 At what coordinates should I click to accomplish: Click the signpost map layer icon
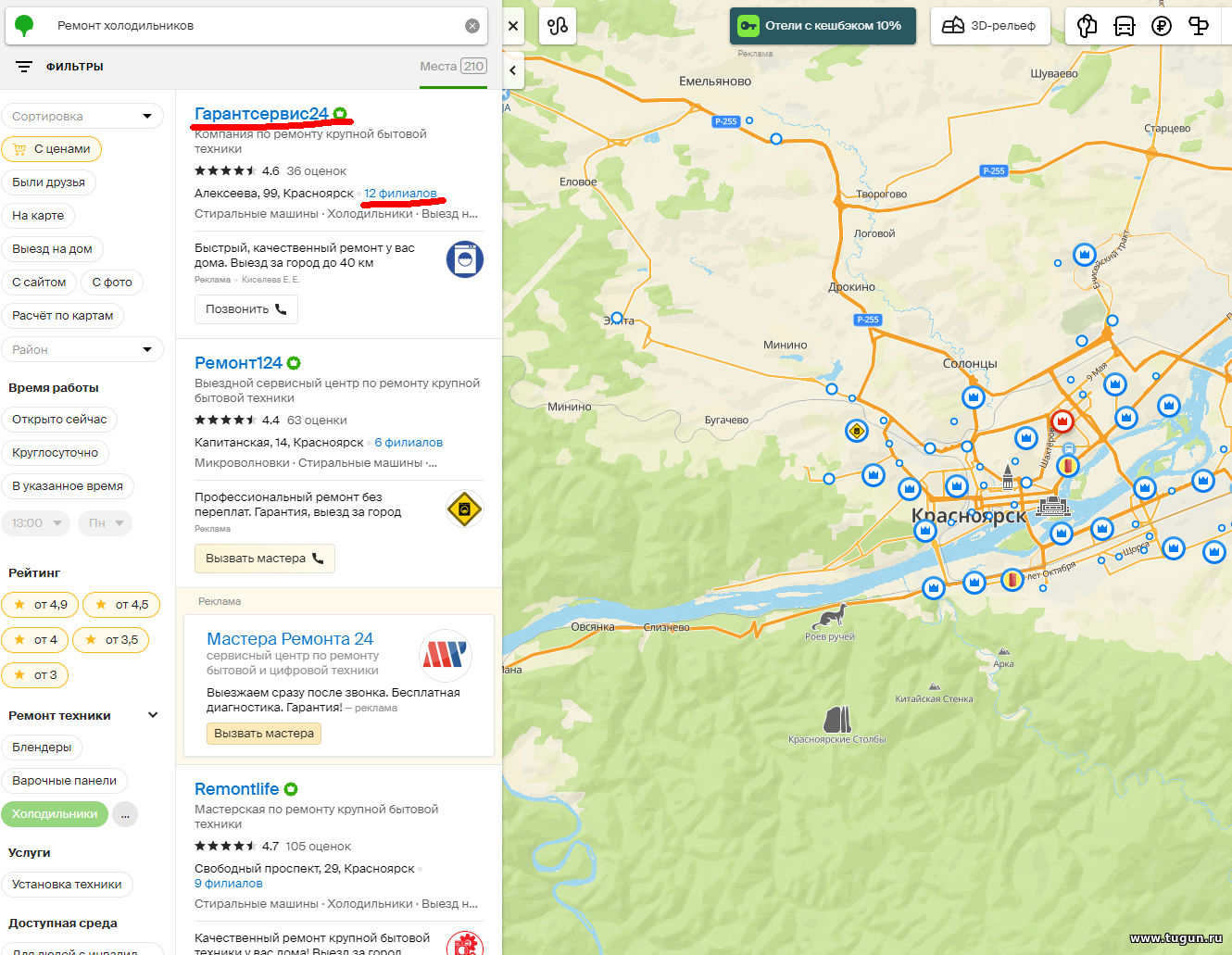click(1199, 26)
